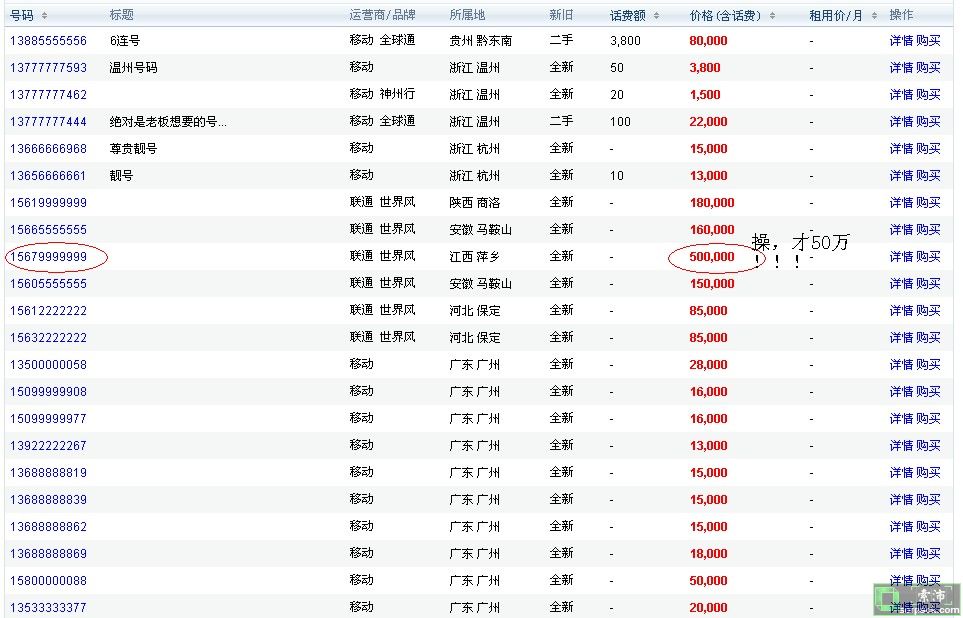Open 详情 for number 13688888869
This screenshot has width=963, height=618.
[x=901, y=554]
